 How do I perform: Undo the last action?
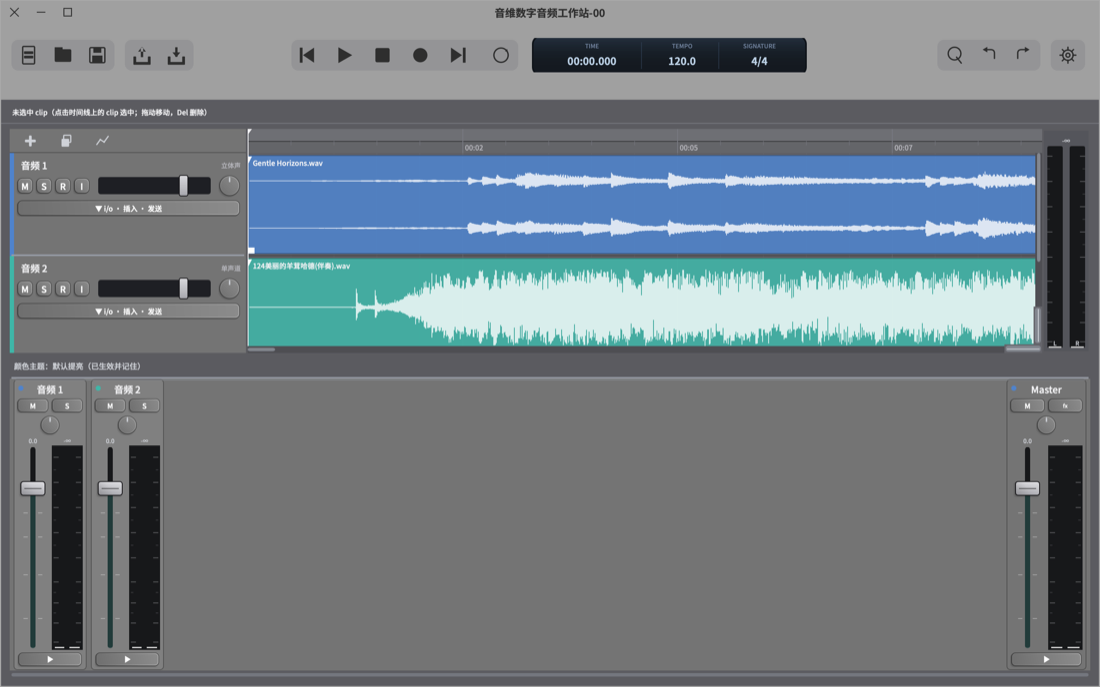coord(989,54)
